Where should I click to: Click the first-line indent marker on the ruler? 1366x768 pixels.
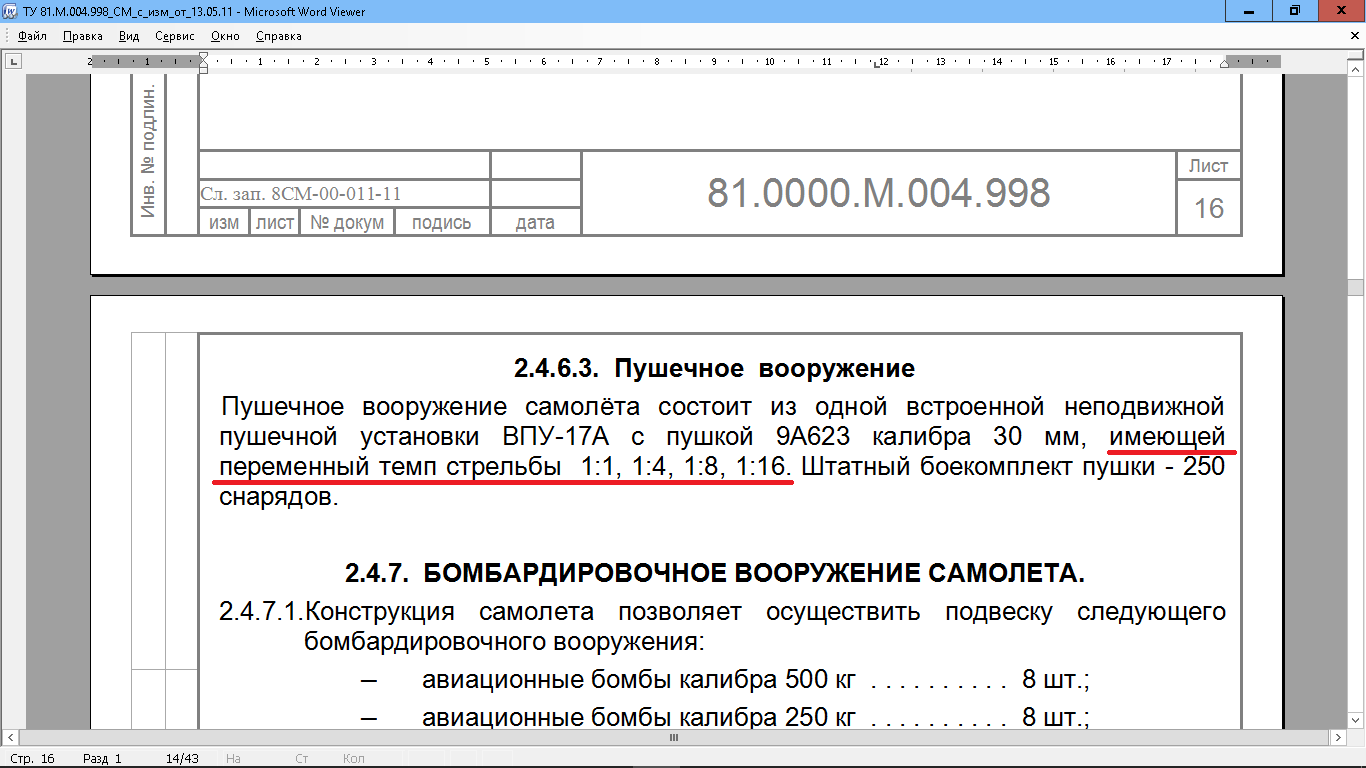tap(204, 58)
